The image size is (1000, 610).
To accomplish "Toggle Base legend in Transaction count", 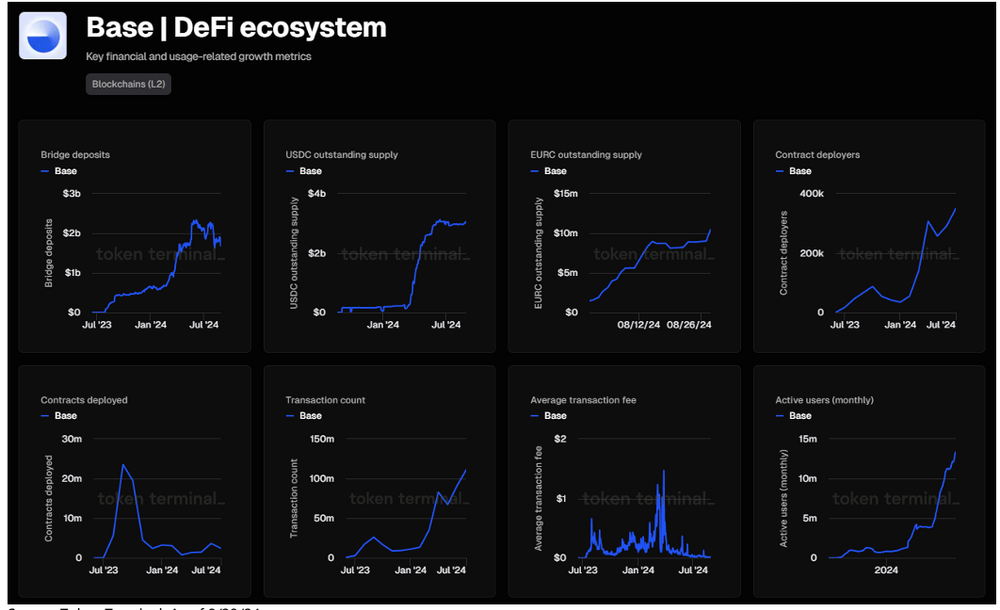I will click(x=304, y=416).
